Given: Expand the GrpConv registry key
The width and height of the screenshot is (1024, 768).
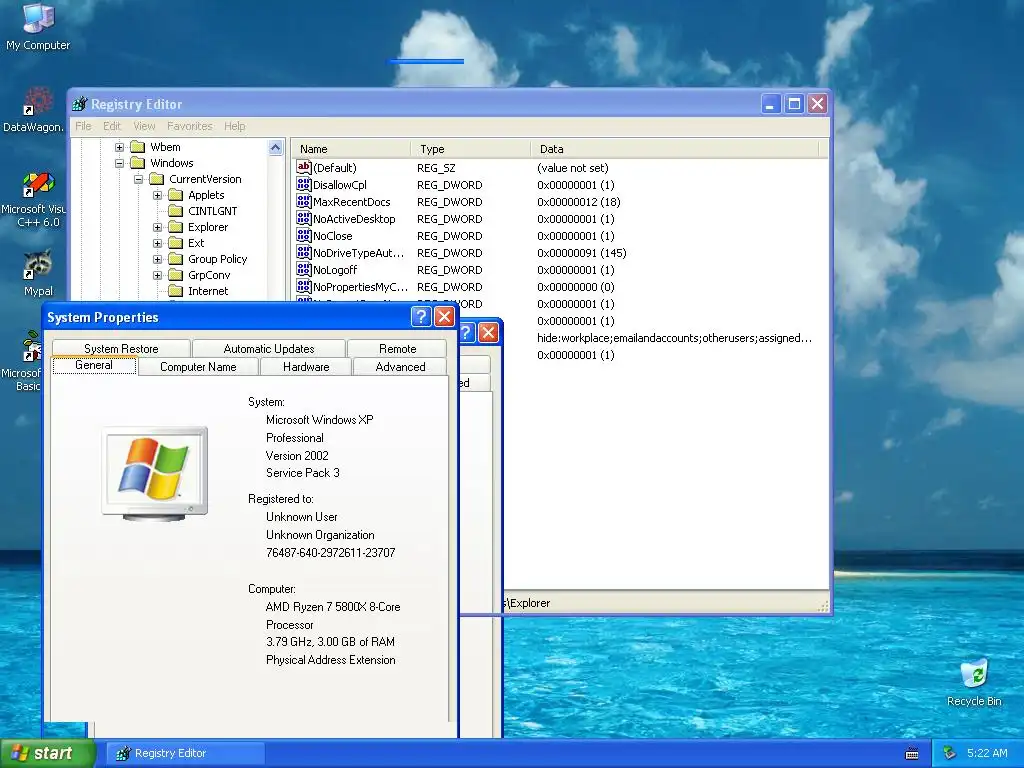Looking at the screenshot, I should (x=157, y=275).
